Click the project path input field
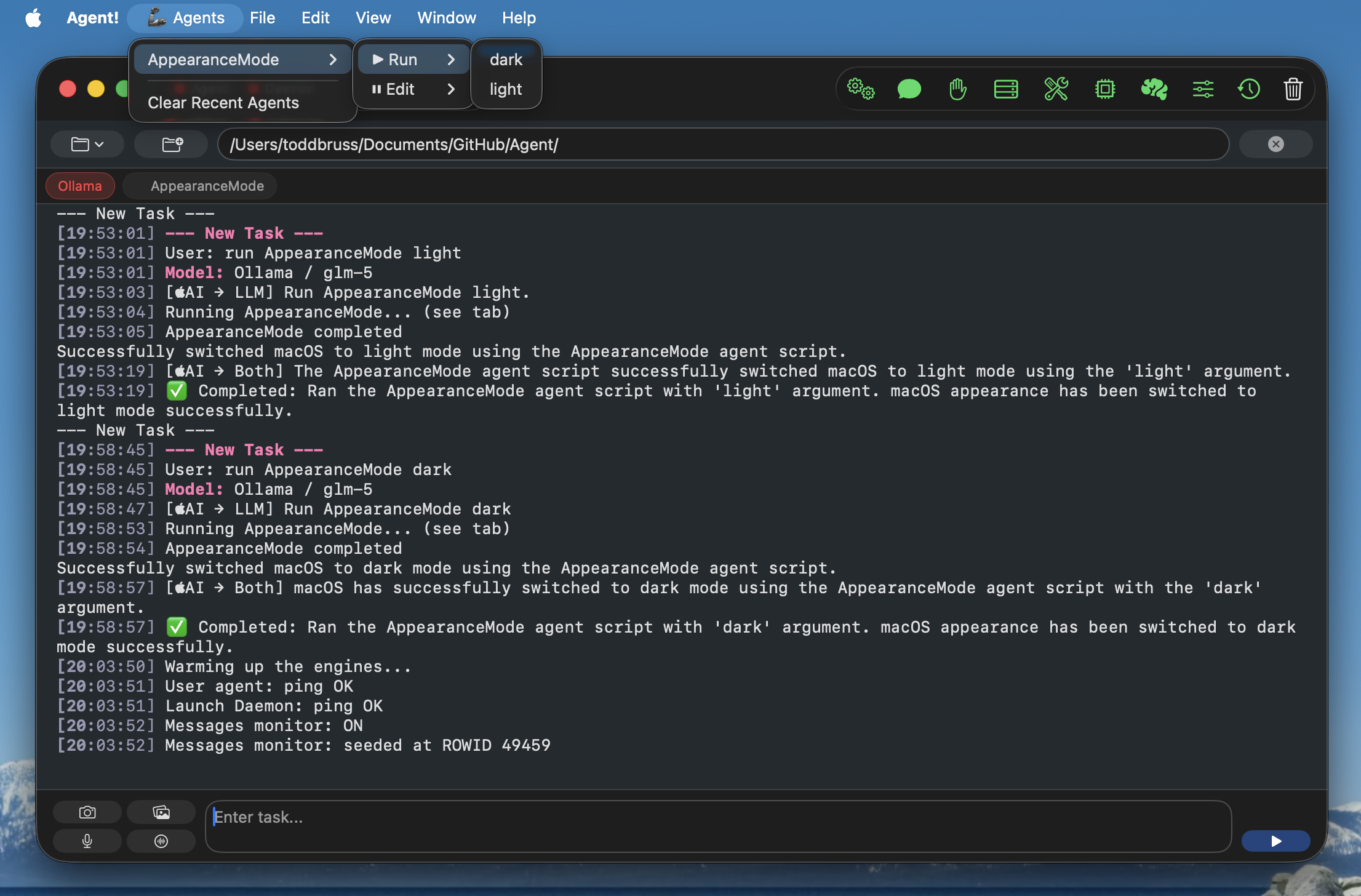Image resolution: width=1361 pixels, height=896 pixels. tap(723, 145)
